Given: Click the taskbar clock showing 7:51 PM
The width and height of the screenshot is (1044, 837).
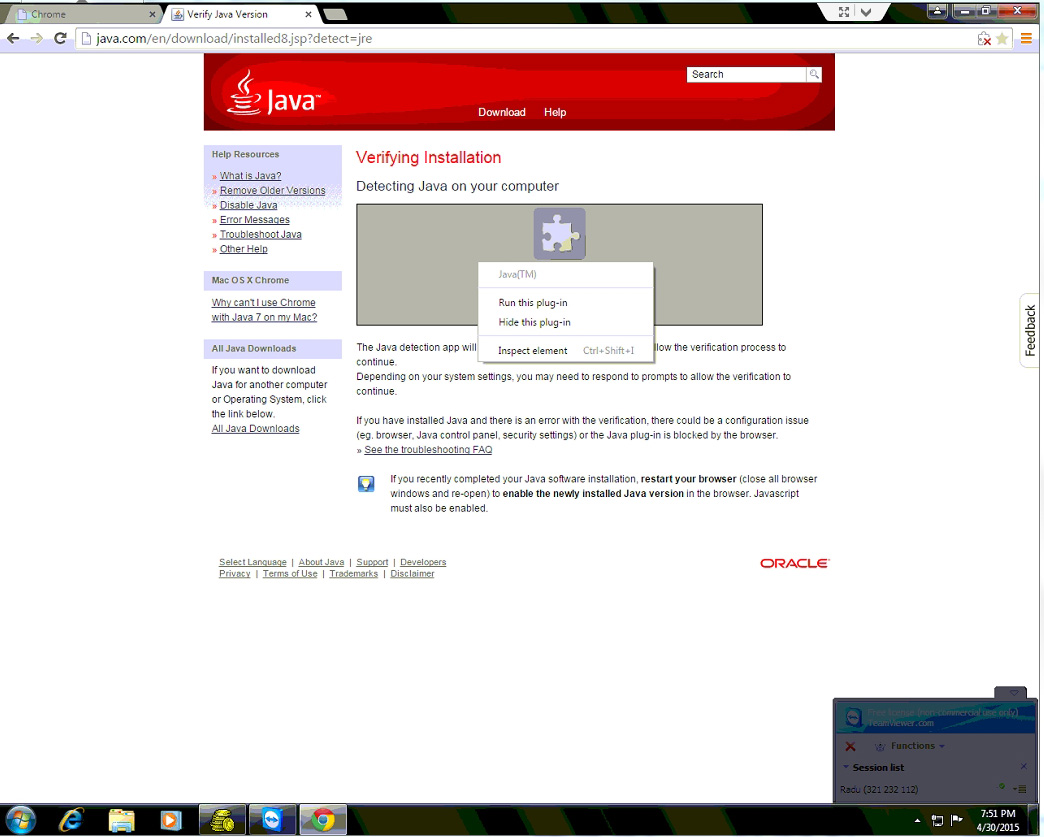Looking at the screenshot, I should [x=997, y=820].
